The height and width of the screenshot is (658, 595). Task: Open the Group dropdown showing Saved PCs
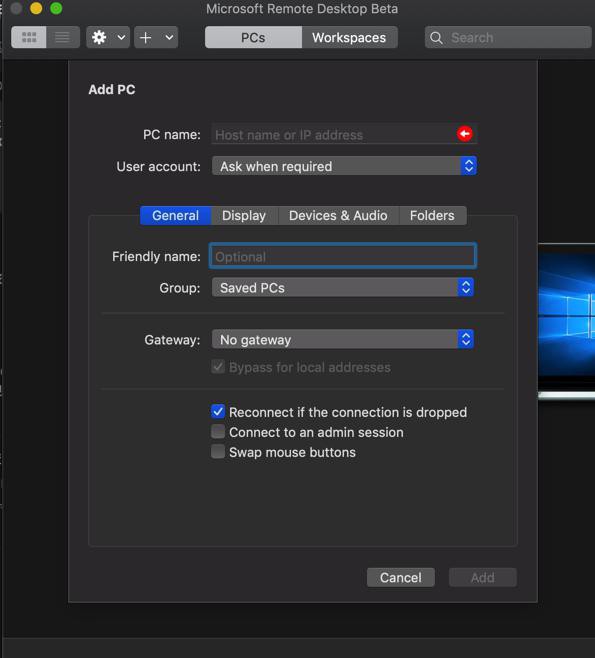343,287
